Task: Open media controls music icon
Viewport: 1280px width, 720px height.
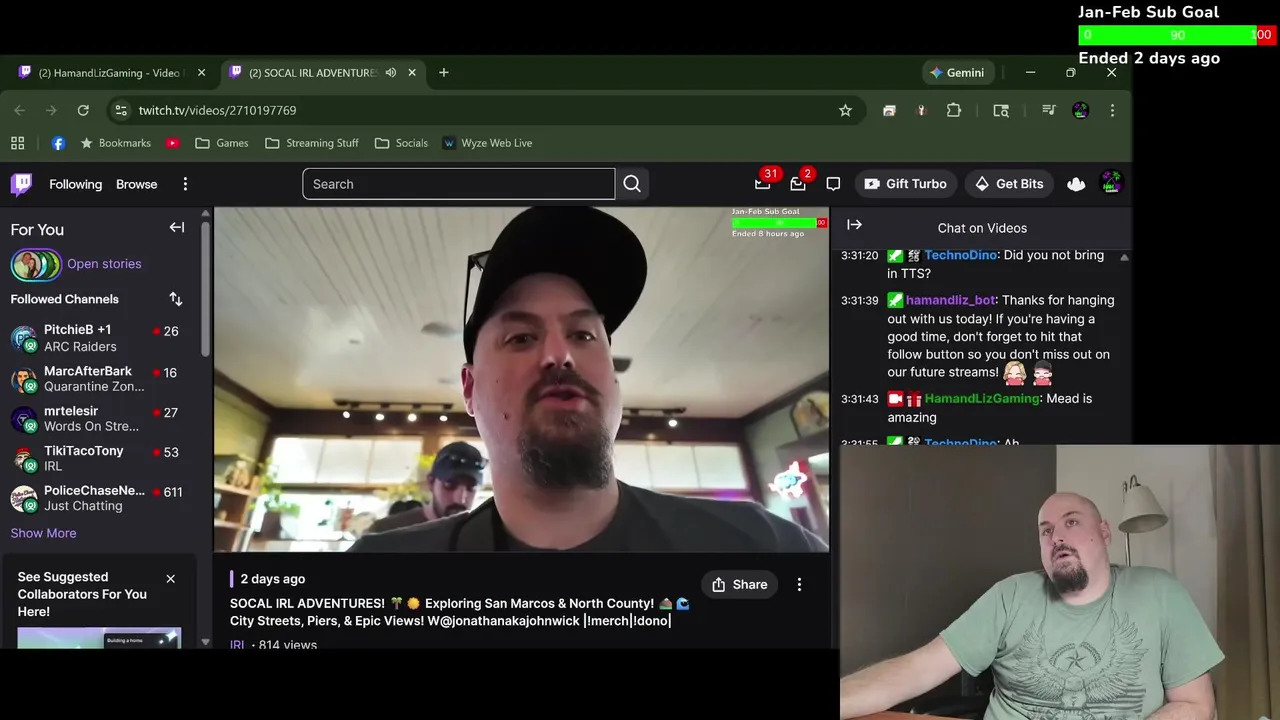Action: [x=1048, y=110]
